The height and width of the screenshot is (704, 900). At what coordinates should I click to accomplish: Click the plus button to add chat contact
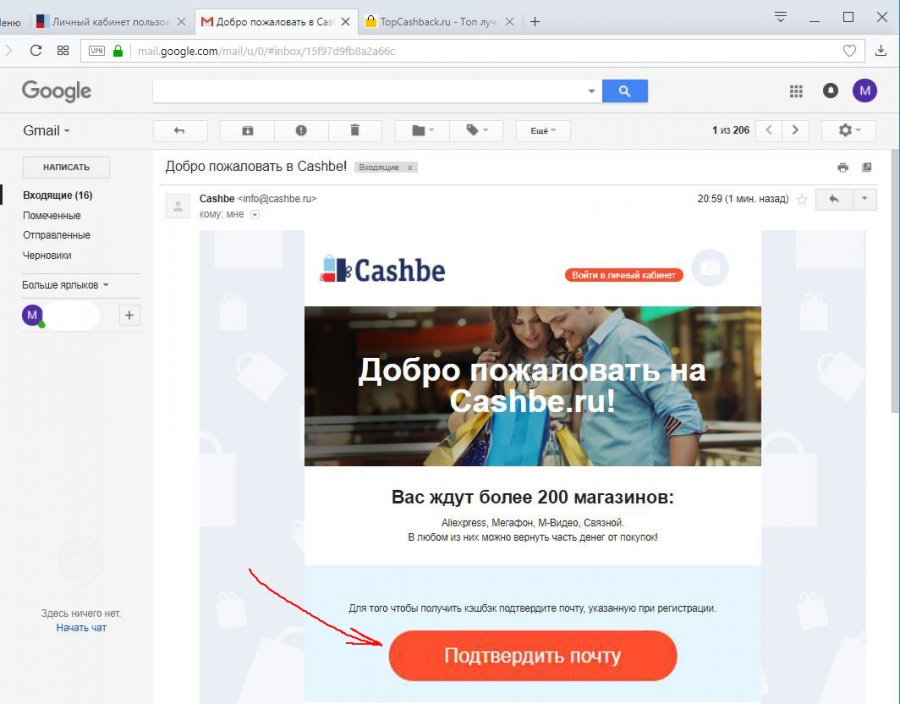[129, 315]
